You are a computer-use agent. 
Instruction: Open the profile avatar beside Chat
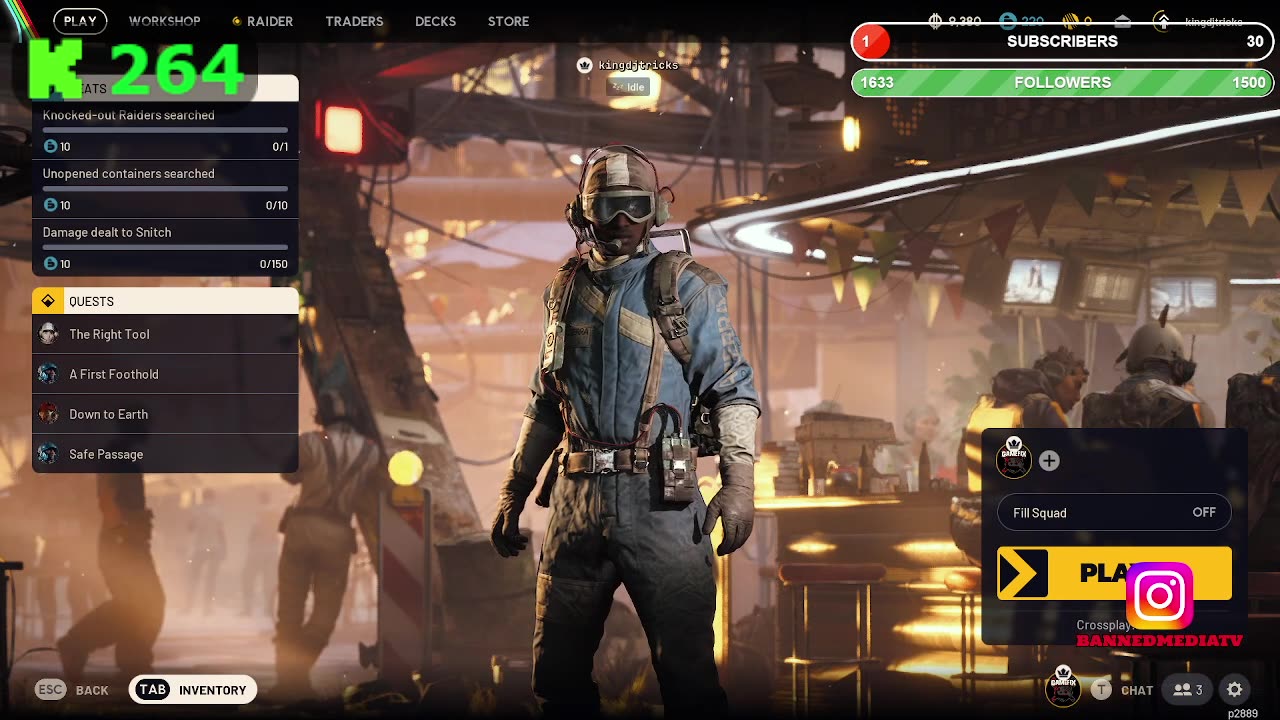pos(1063,688)
